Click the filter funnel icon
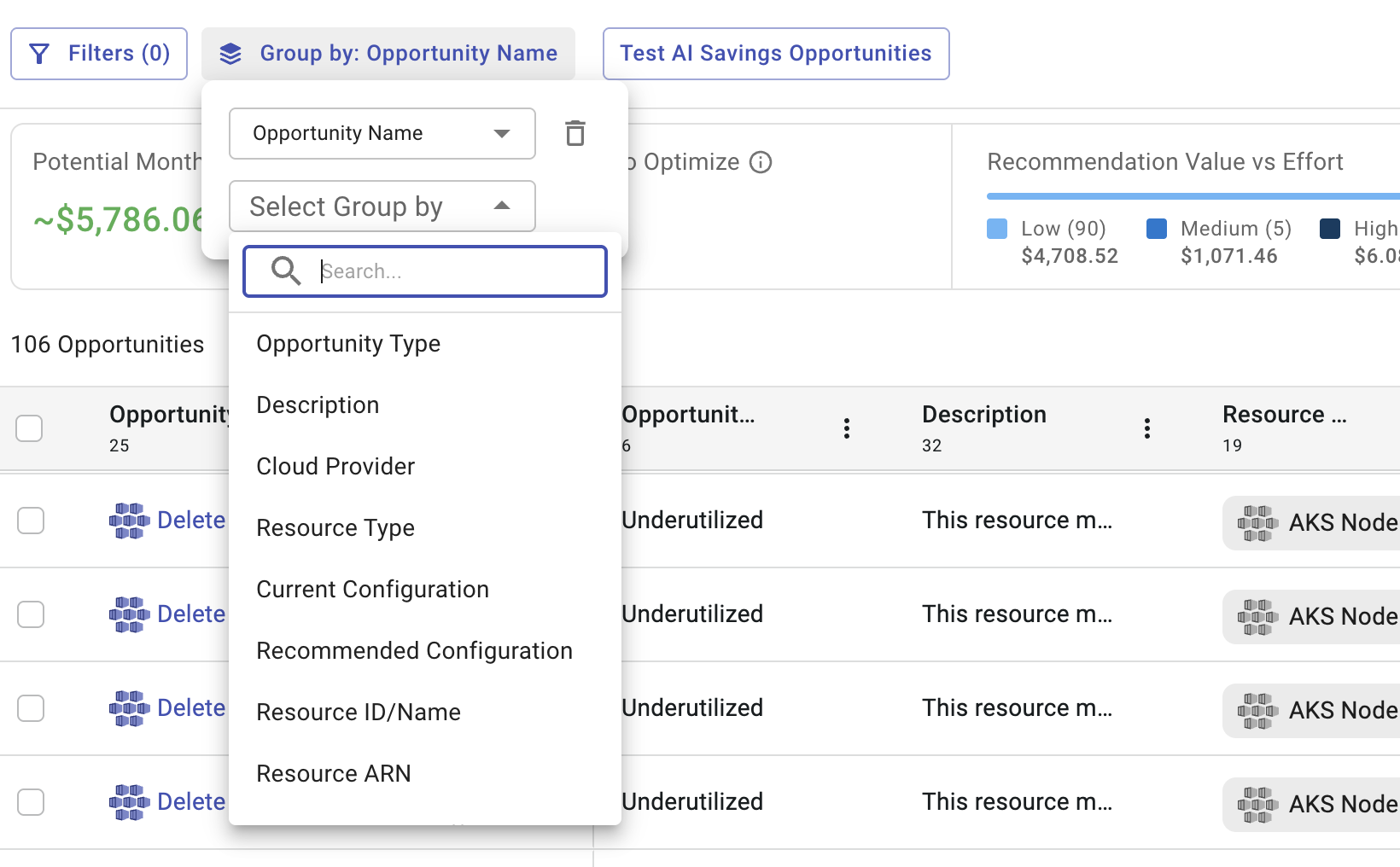This screenshot has height=867, width=1400. point(39,54)
